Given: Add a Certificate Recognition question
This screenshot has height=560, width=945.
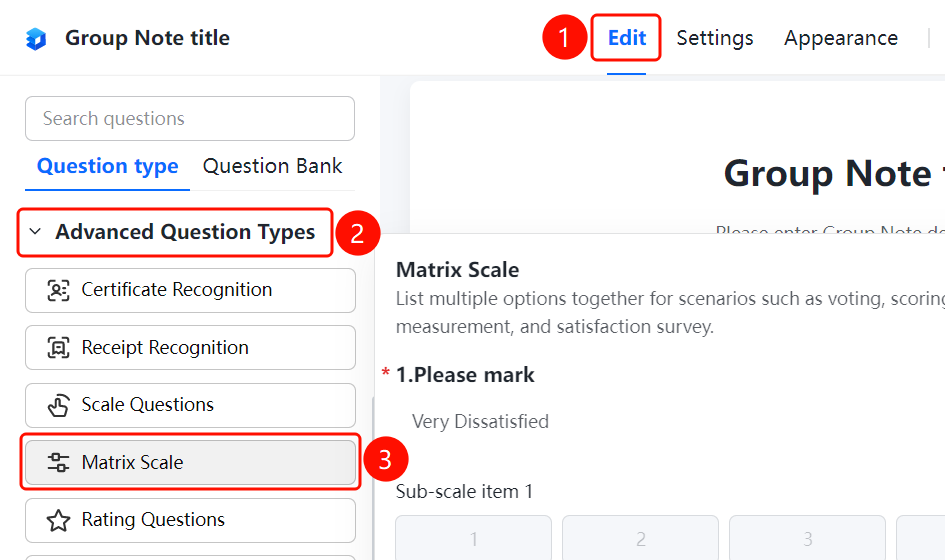Looking at the screenshot, I should pyautogui.click(x=190, y=291).
